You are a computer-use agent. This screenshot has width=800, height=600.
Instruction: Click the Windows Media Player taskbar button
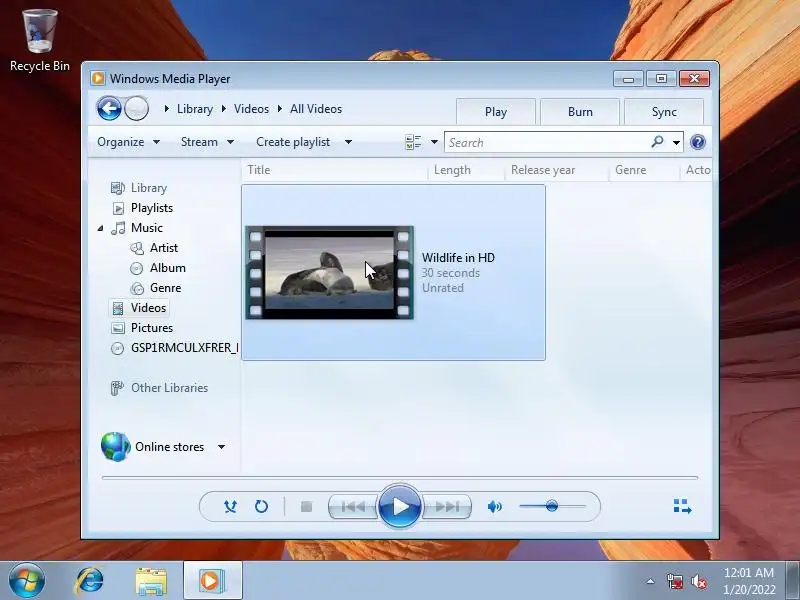pos(212,580)
